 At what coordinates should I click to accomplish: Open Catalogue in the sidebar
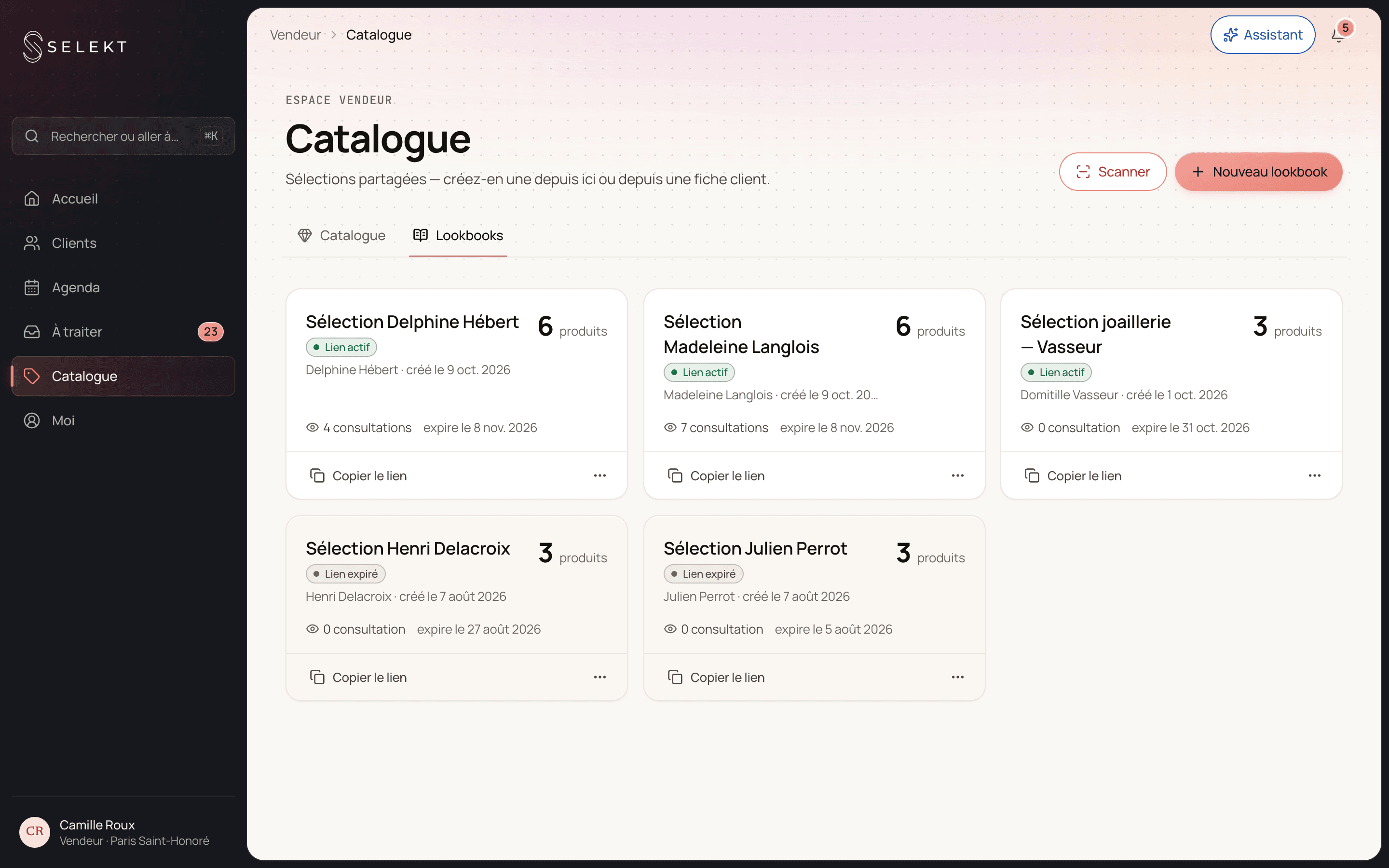click(x=123, y=376)
